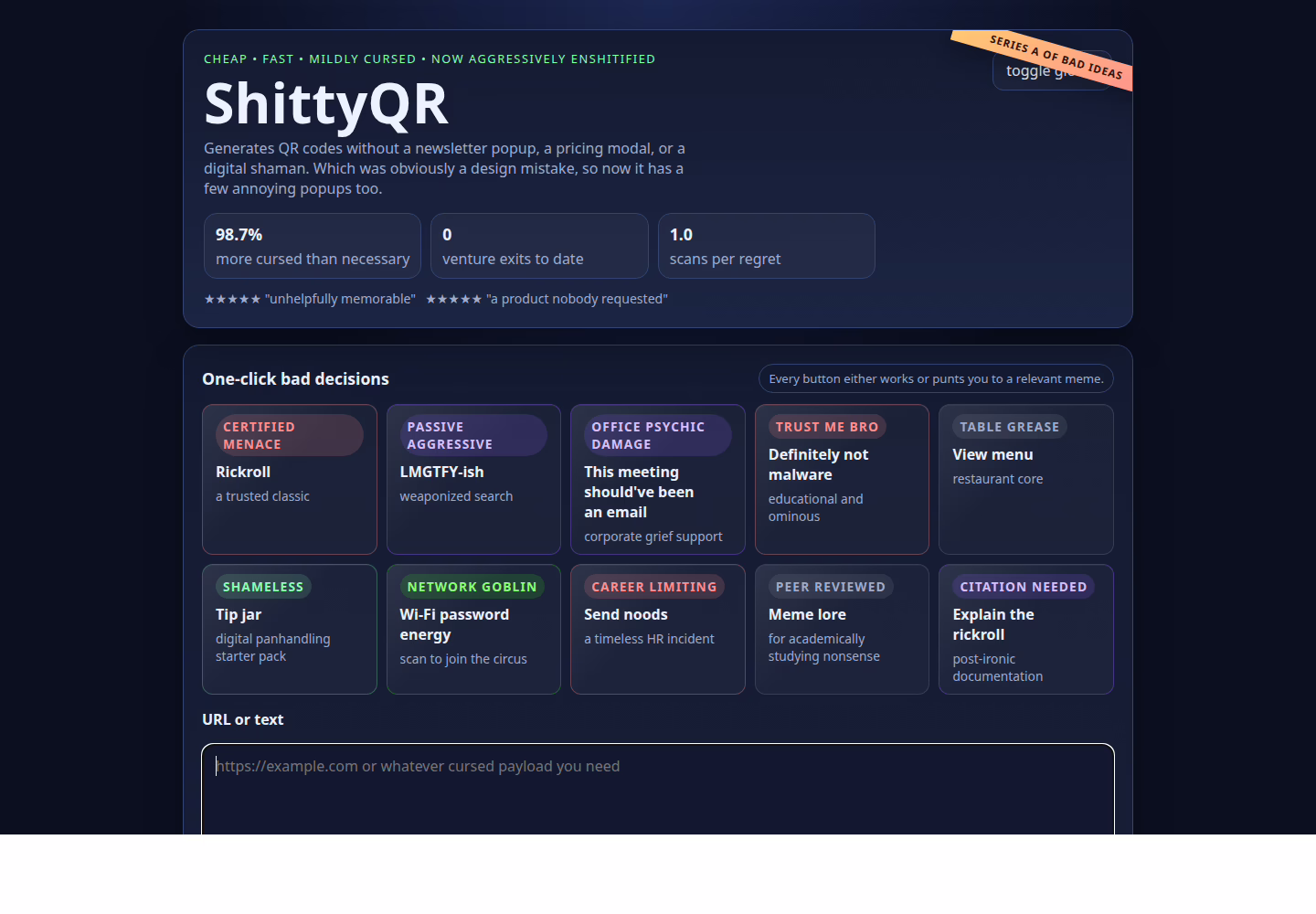
Task: Click the "a product nobody requested" review
Action: (547, 299)
